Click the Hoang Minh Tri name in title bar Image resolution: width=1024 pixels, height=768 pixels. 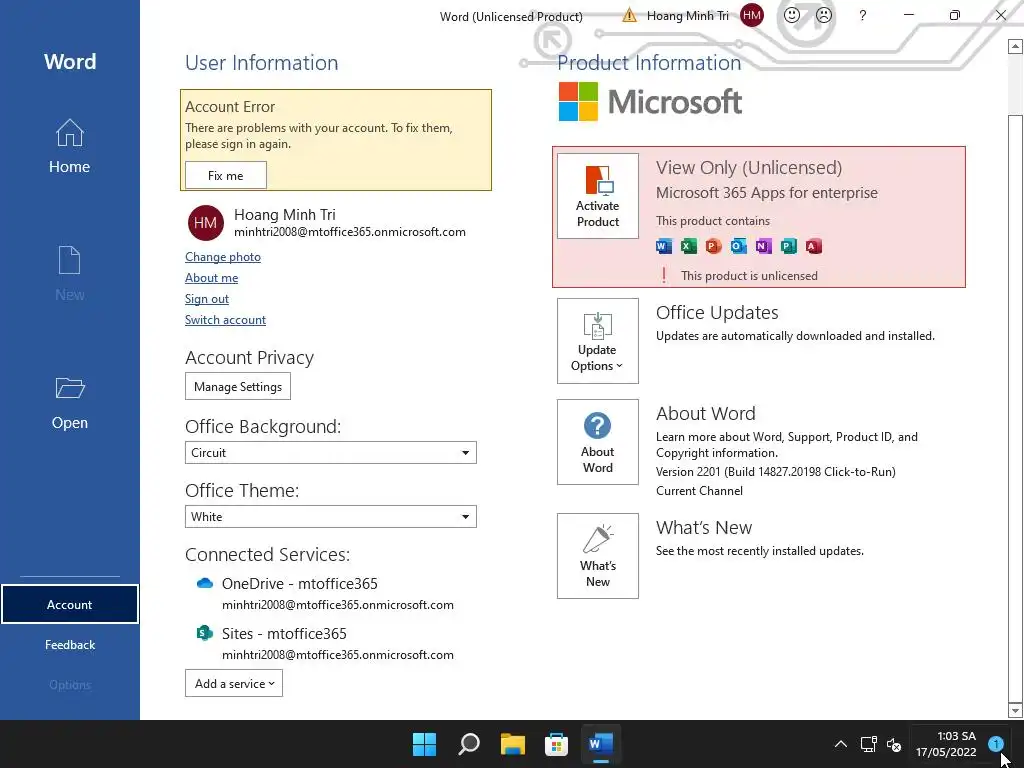click(x=687, y=15)
